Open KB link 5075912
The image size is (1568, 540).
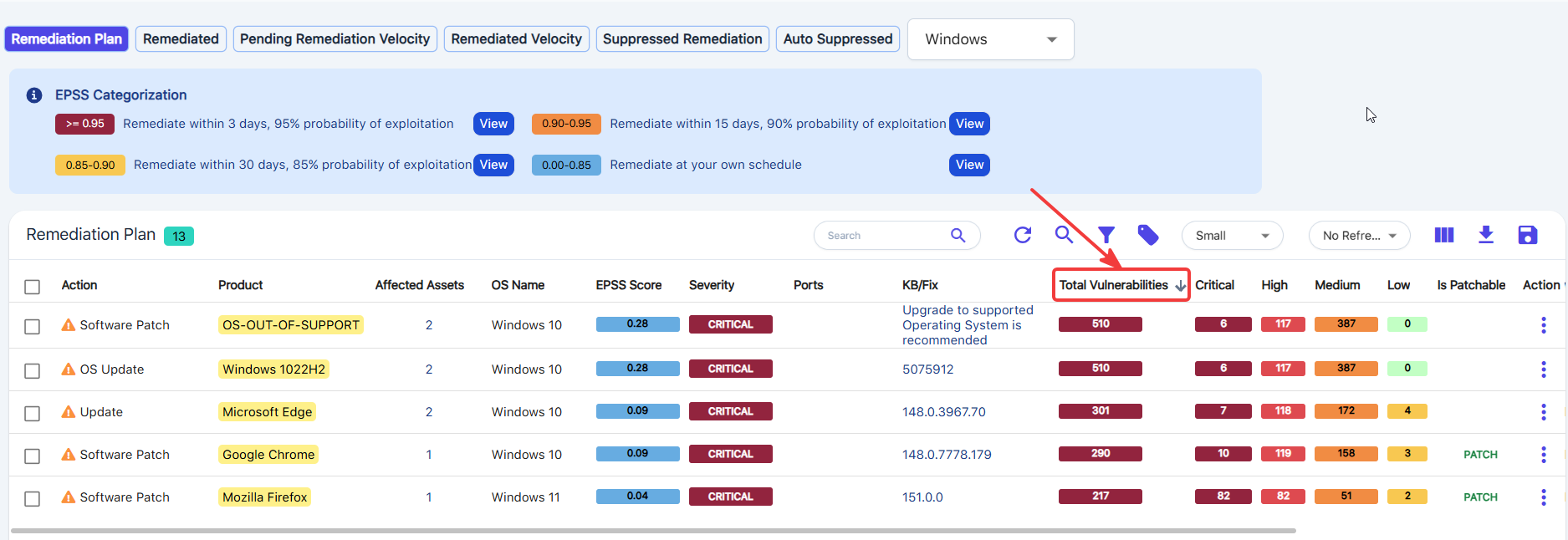pyautogui.click(x=927, y=369)
